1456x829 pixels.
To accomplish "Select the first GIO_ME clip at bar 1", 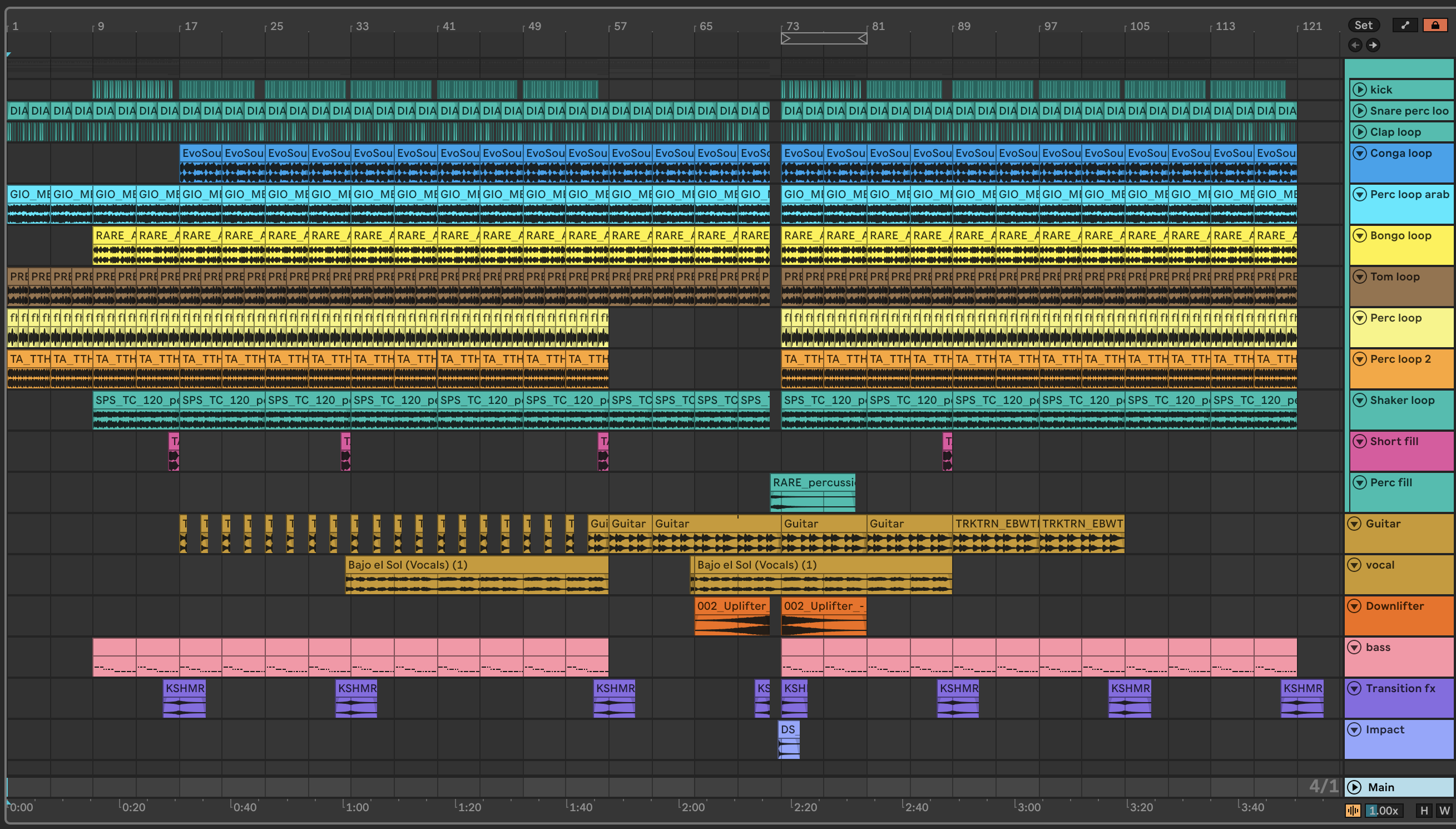I will pos(28,204).
